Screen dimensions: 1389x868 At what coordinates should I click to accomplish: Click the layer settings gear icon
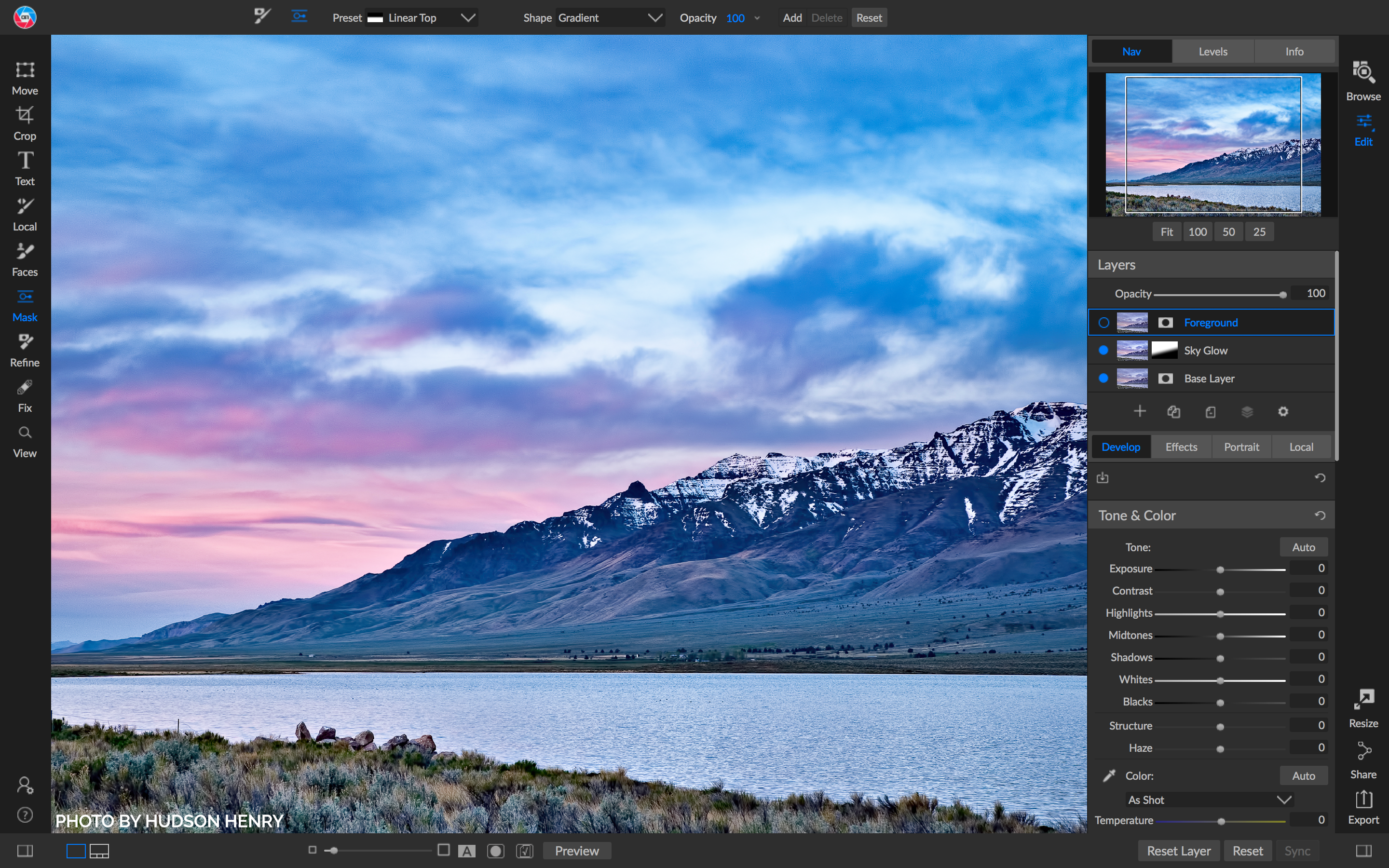(1283, 412)
